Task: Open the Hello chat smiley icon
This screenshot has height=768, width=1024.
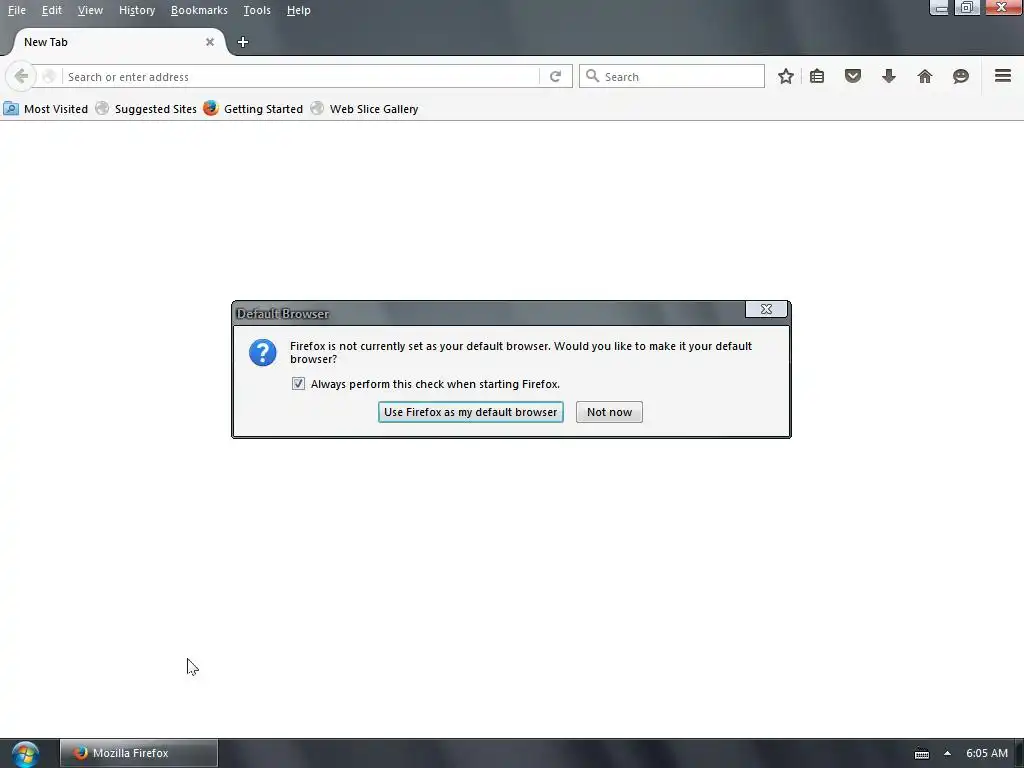Action: pos(961,76)
